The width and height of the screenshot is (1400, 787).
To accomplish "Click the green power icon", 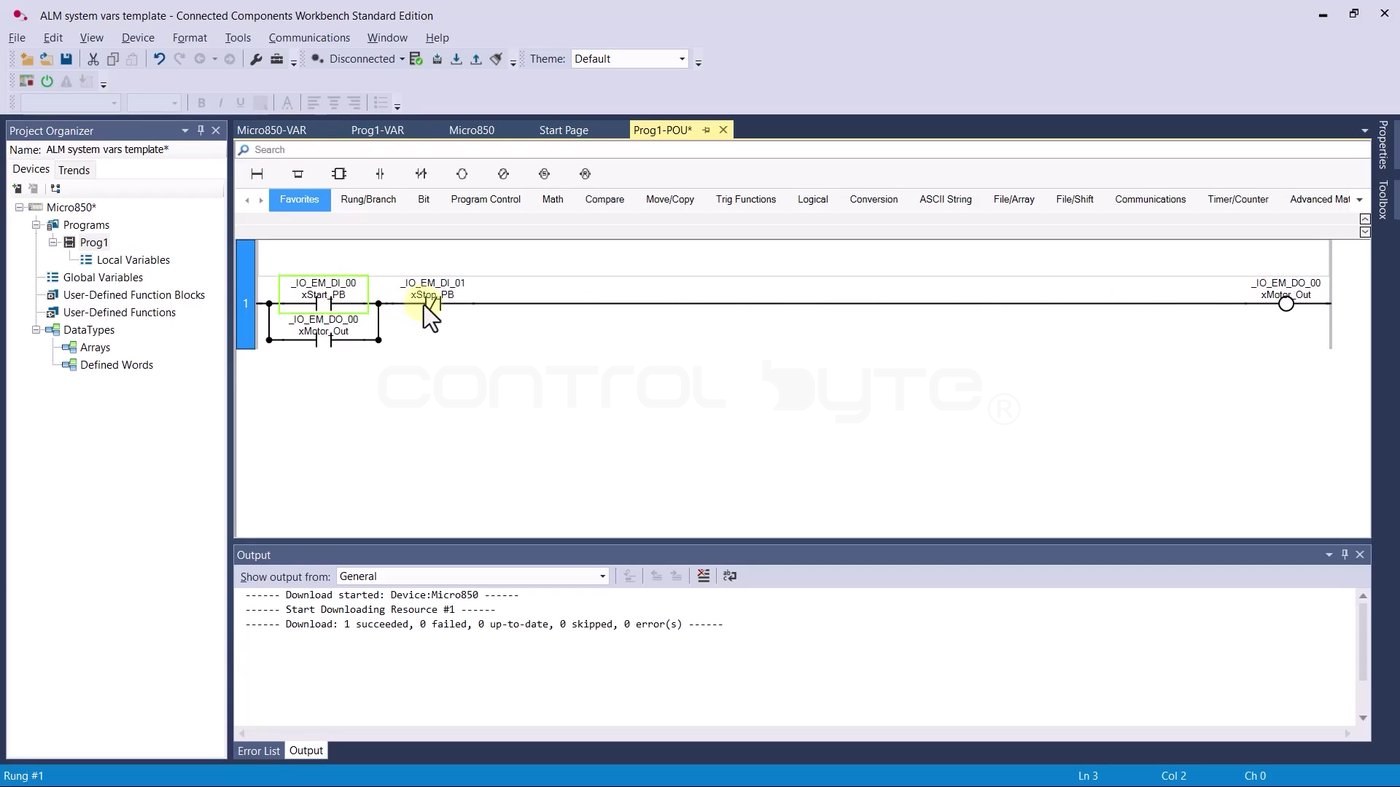I will (x=47, y=81).
